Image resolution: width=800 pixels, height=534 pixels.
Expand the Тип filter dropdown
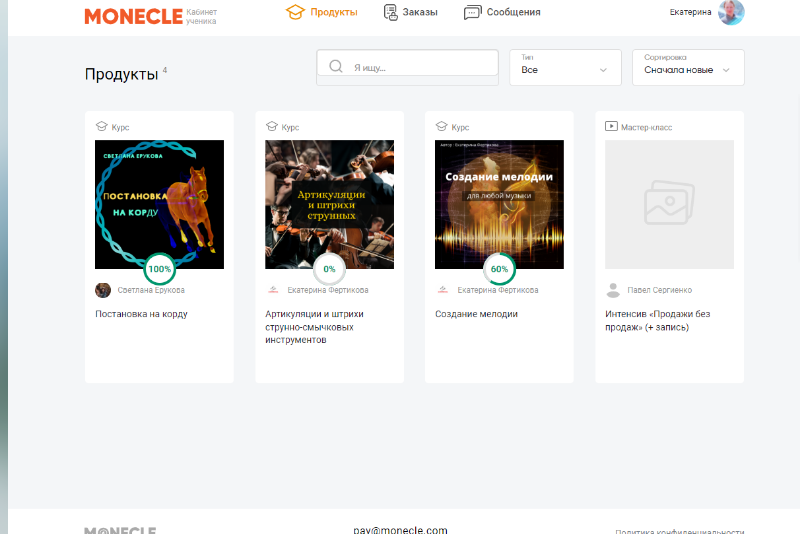tap(564, 67)
